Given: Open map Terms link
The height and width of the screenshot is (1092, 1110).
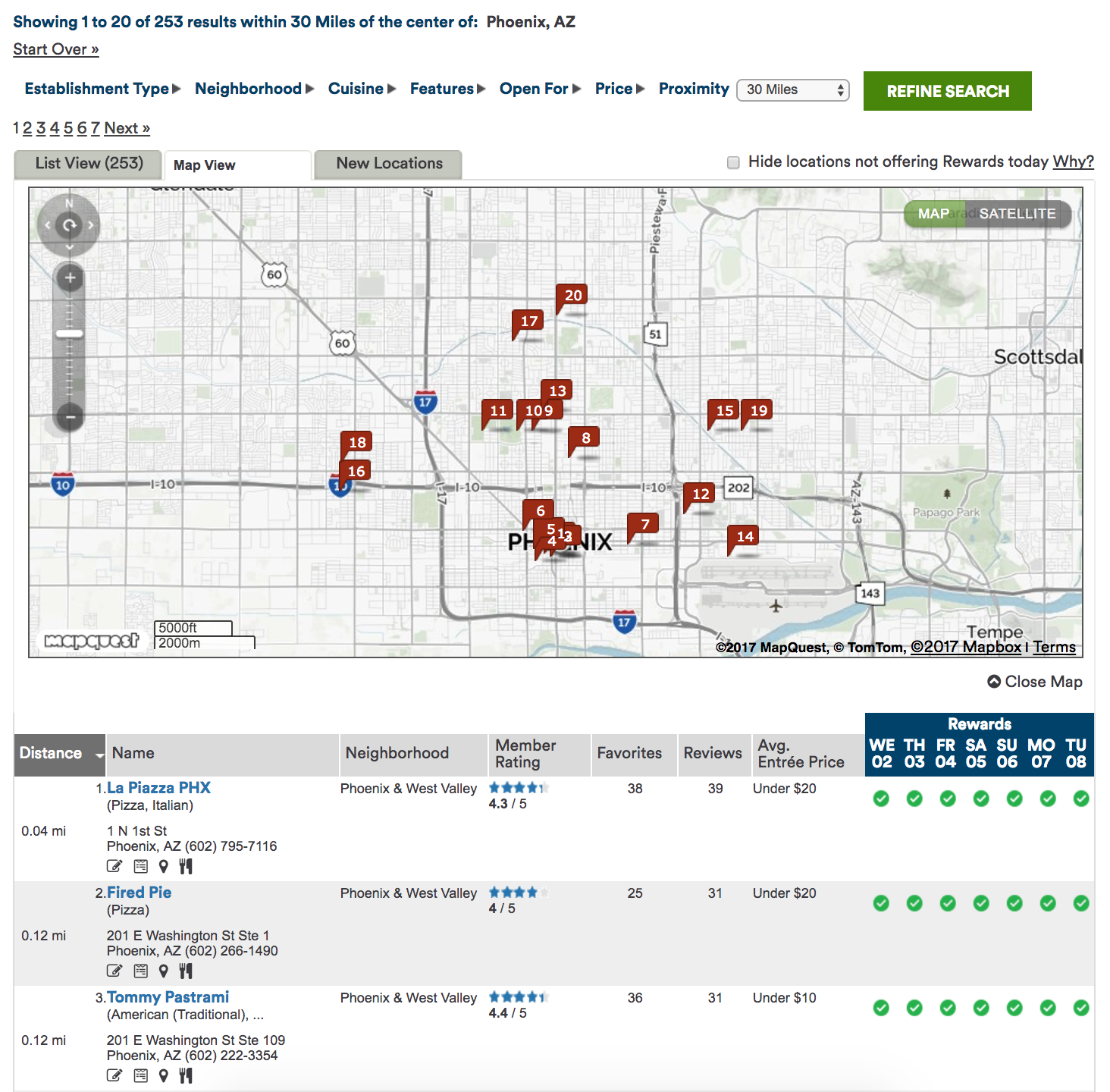Looking at the screenshot, I should pos(1054,647).
